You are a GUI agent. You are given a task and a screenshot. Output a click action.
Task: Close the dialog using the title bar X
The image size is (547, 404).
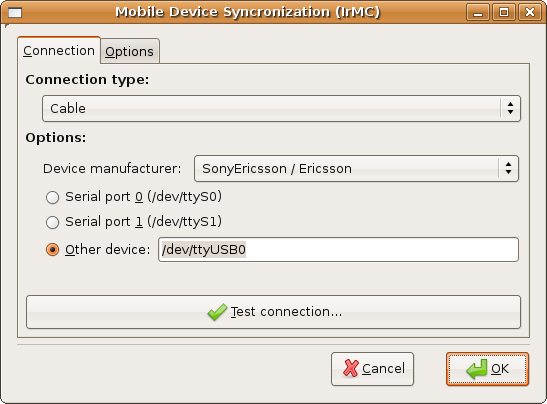tap(530, 13)
